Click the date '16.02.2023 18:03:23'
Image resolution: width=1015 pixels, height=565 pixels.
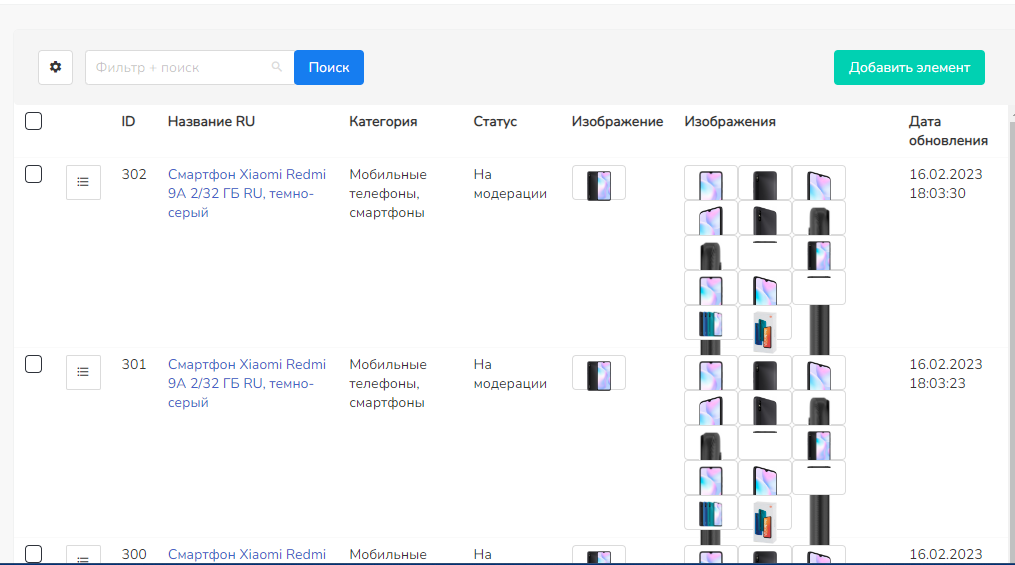(946, 374)
